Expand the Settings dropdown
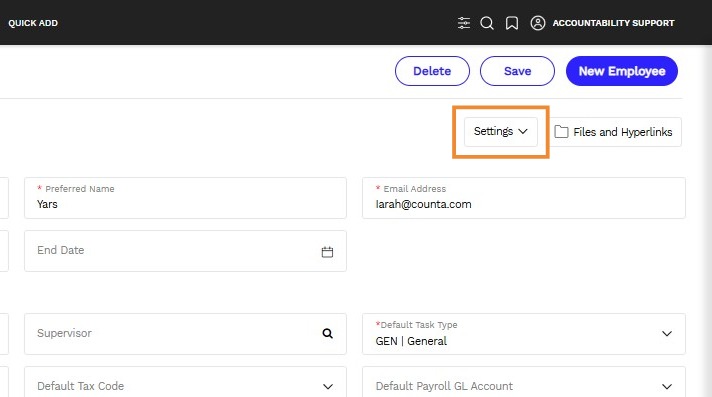Image resolution: width=712 pixels, height=397 pixels. pyautogui.click(x=501, y=132)
